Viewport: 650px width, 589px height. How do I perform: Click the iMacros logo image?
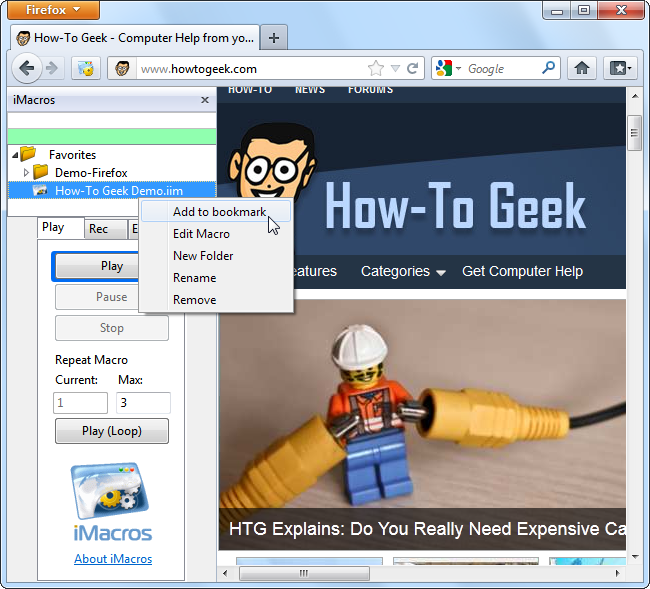coord(112,502)
